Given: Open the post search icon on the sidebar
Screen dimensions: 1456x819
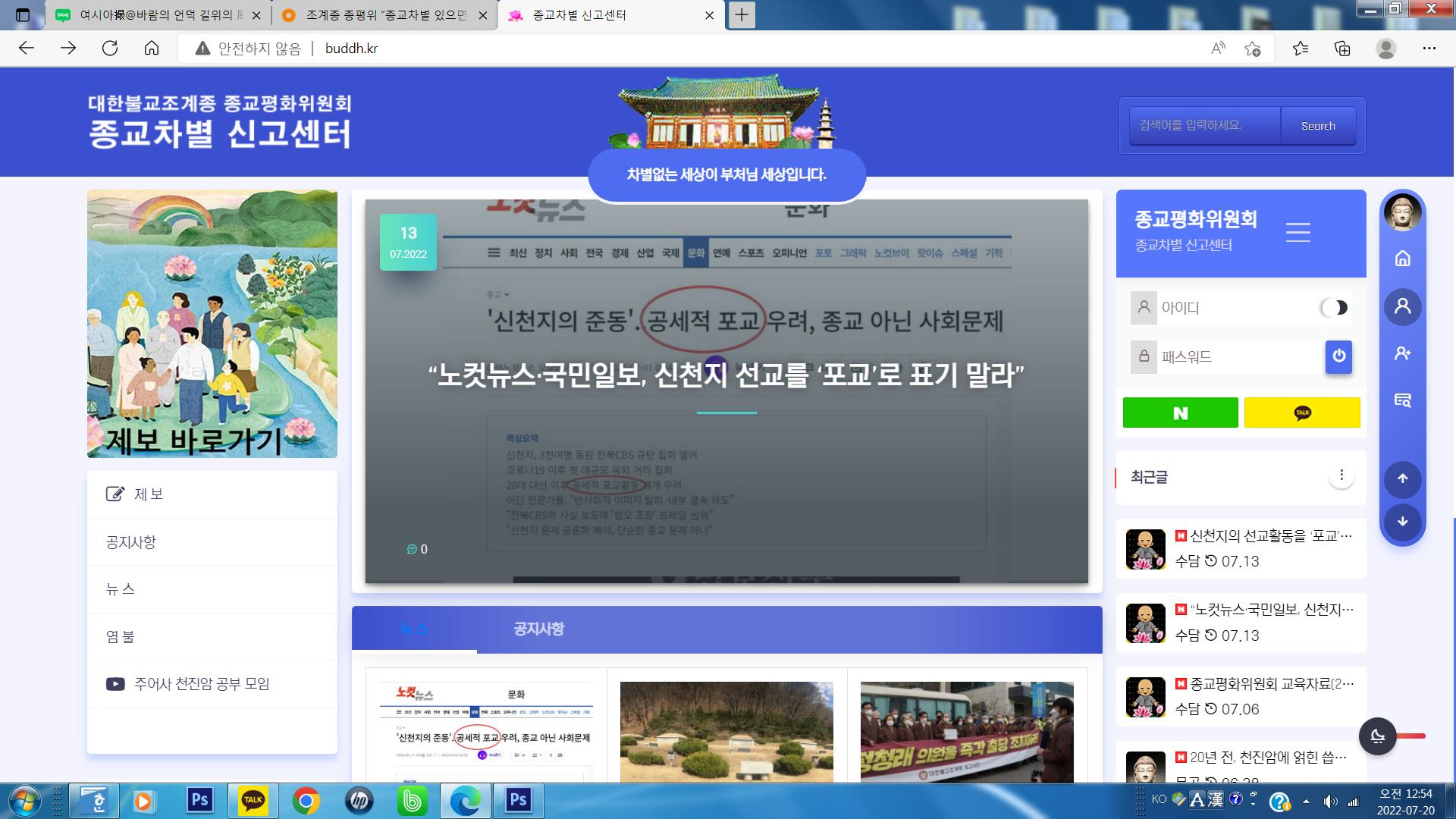Looking at the screenshot, I should [1403, 400].
